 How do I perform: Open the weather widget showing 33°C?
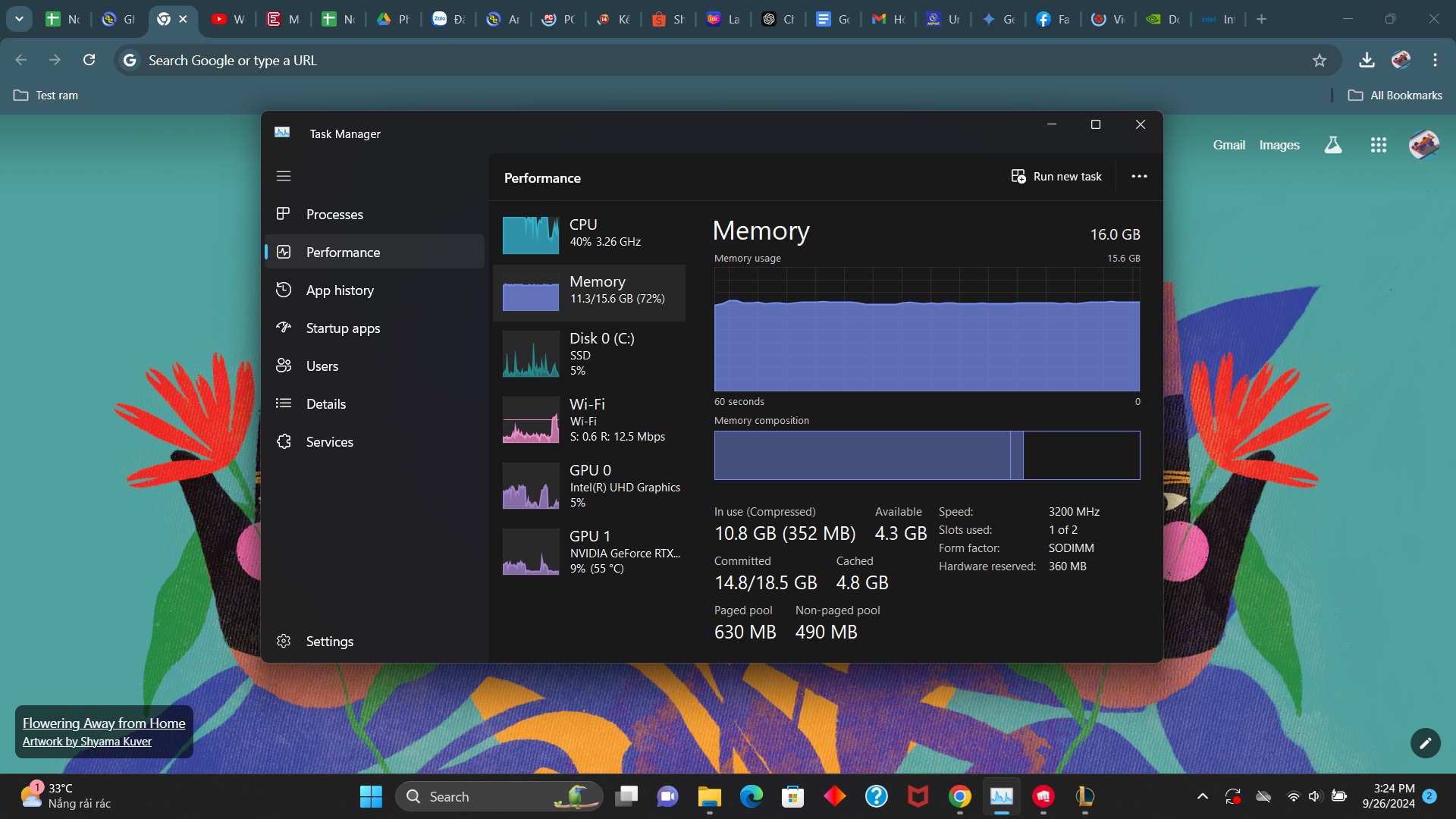(x=67, y=796)
